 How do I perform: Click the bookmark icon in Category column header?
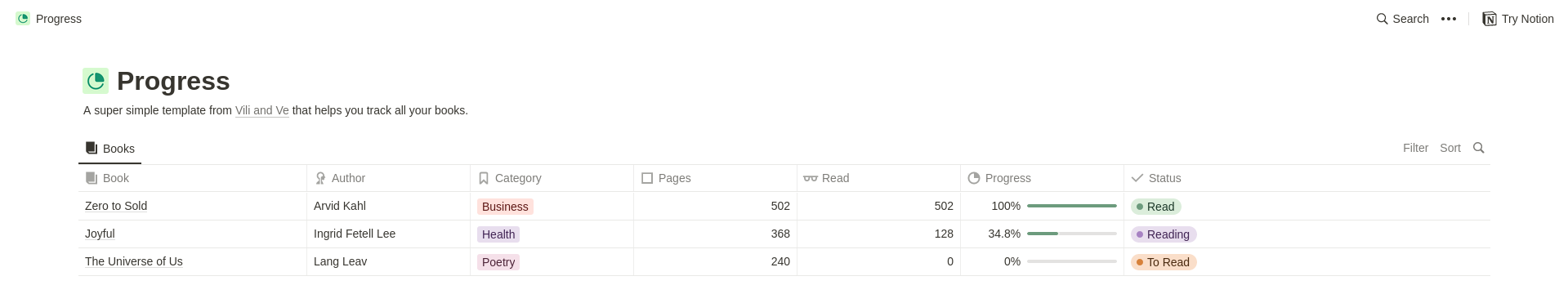484,178
